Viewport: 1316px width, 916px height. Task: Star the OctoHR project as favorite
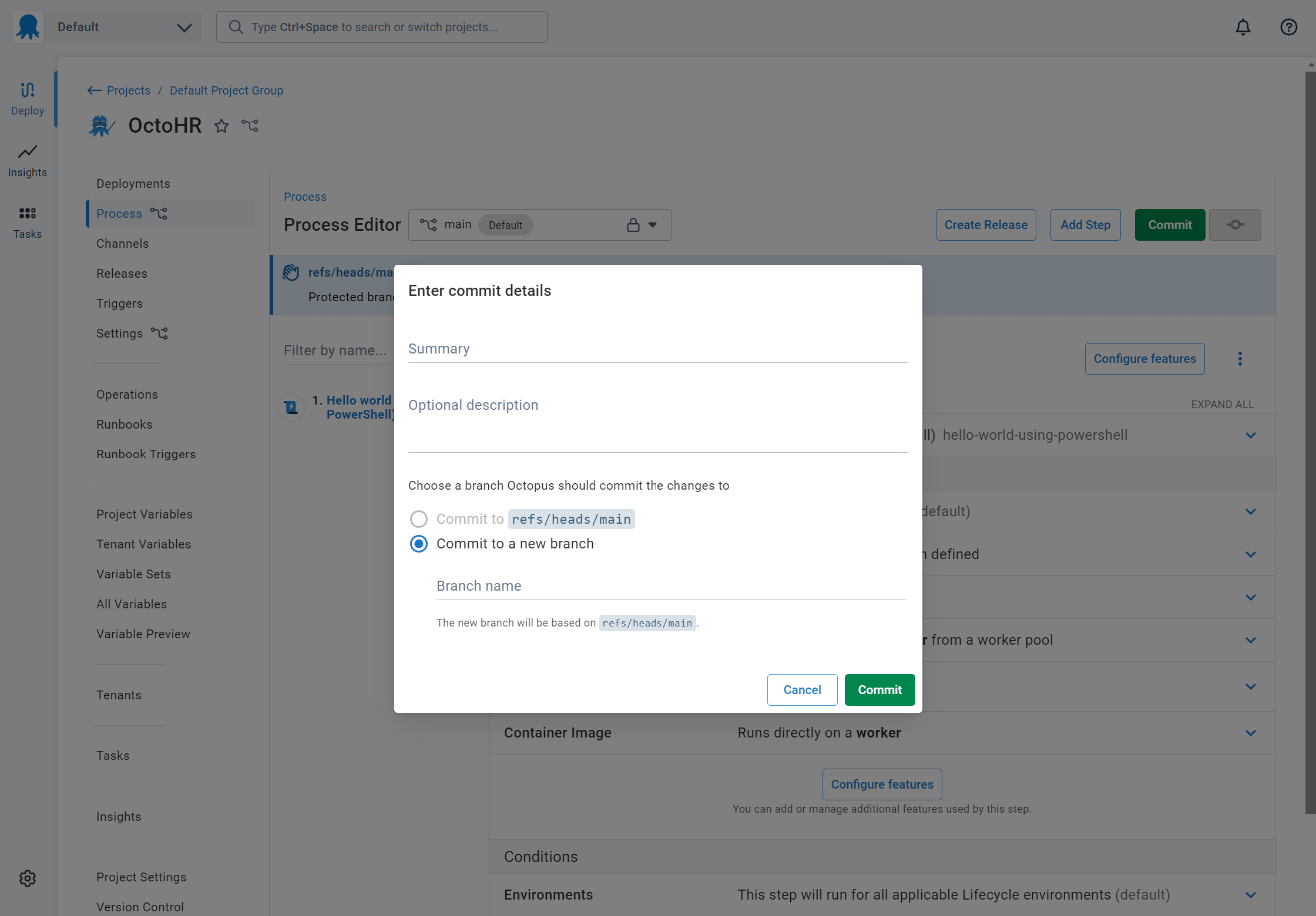[x=221, y=126]
